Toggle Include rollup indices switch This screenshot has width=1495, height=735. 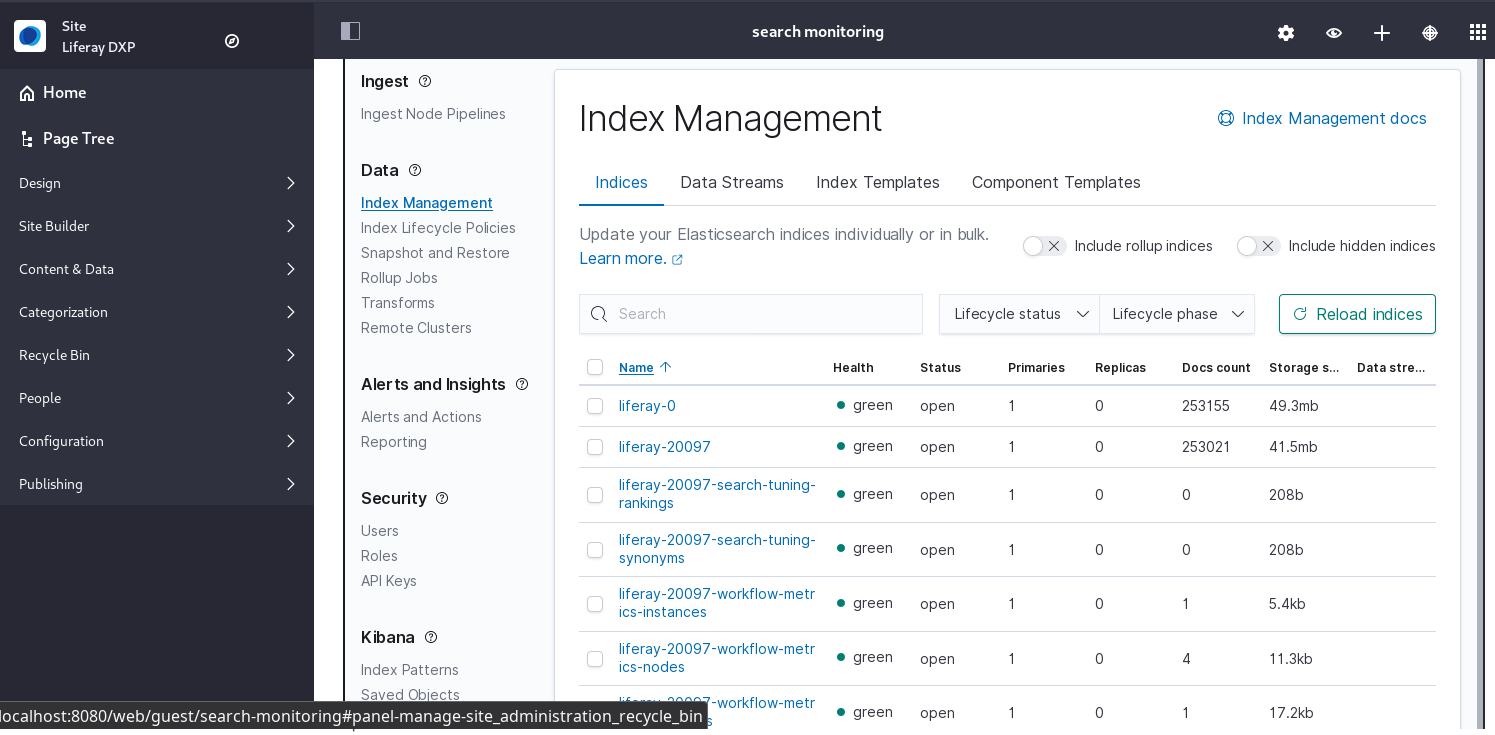point(1044,246)
